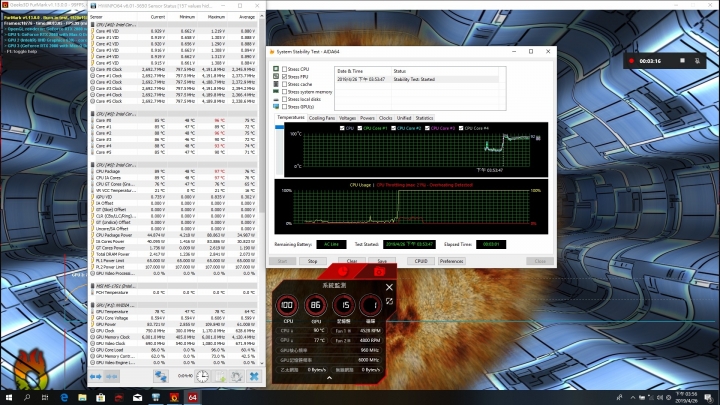Screen dimensions: 720x405
Task: Open HWiNFO network remote monitoring icon
Action: [x=160, y=377]
